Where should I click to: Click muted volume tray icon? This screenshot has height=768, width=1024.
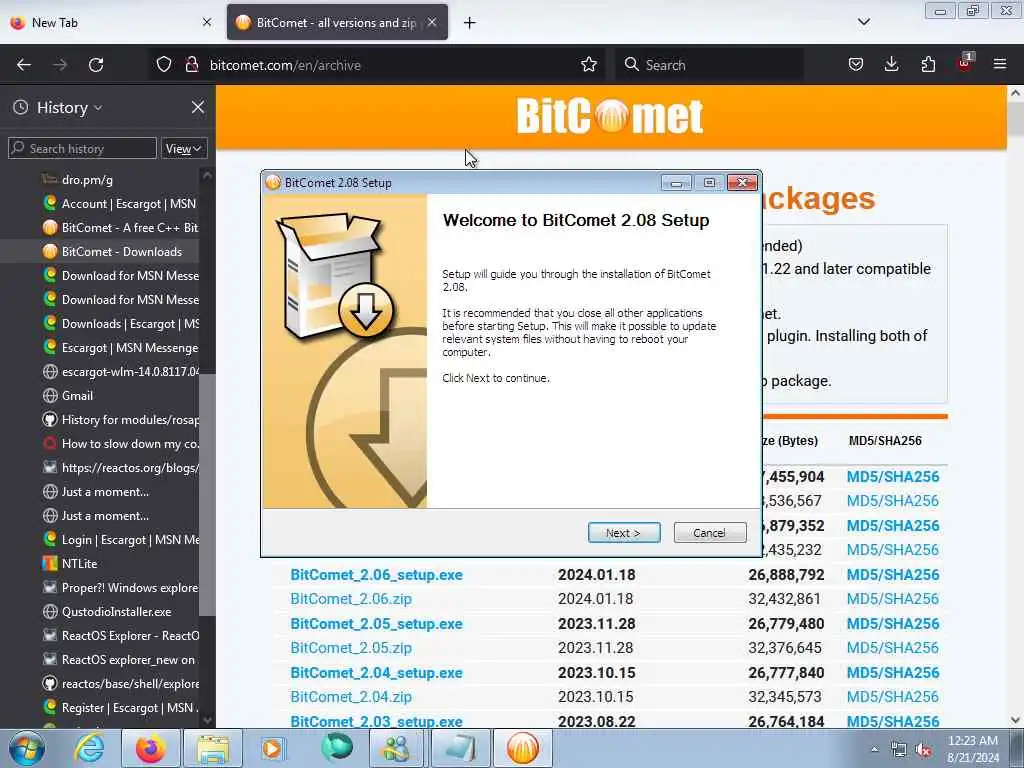(x=923, y=750)
